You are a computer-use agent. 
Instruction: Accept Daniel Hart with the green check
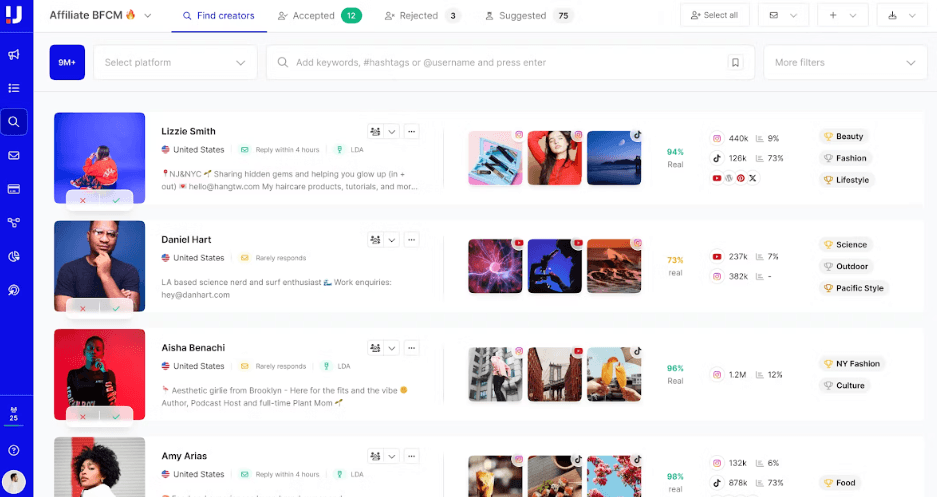click(x=116, y=308)
